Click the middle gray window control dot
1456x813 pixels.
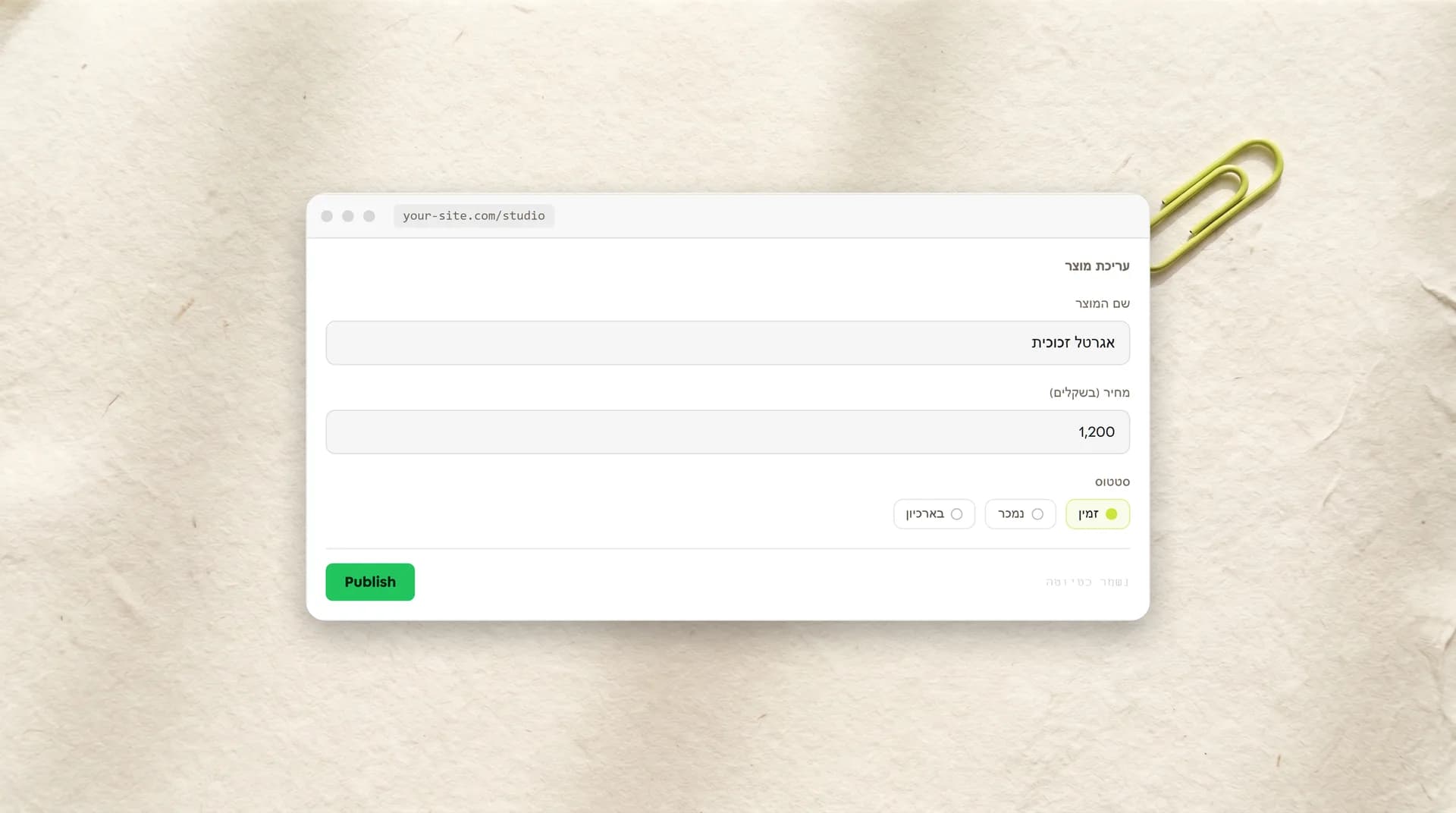(x=348, y=216)
